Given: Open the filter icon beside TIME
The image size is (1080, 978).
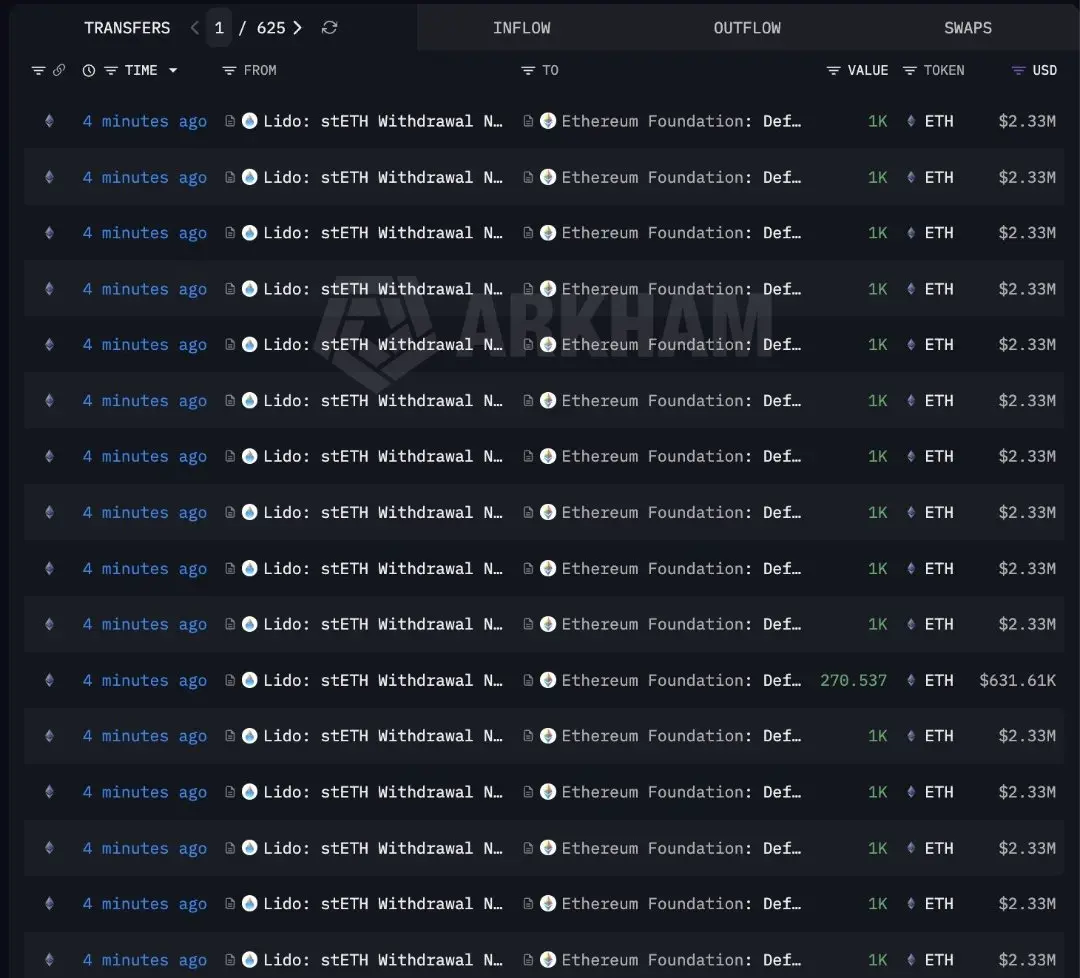Looking at the screenshot, I should [110, 70].
